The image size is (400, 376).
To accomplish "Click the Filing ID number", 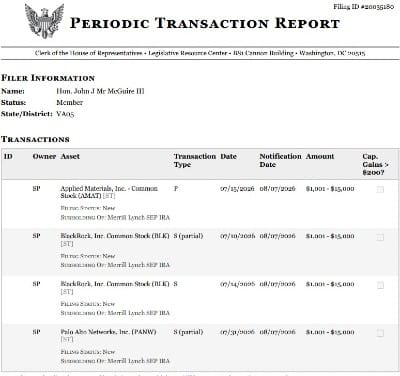I will [x=364, y=7].
